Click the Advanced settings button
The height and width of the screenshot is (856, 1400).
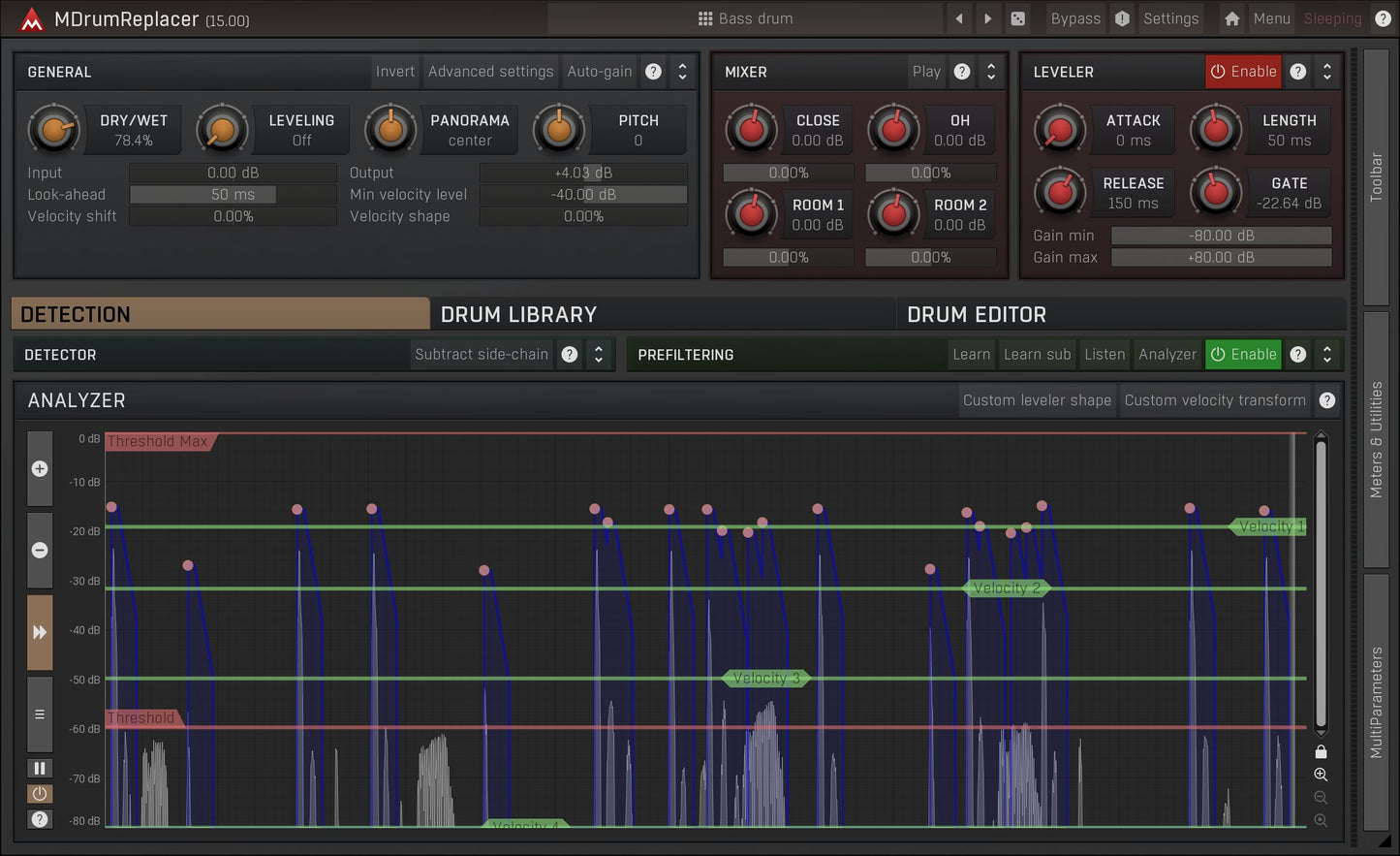click(490, 72)
